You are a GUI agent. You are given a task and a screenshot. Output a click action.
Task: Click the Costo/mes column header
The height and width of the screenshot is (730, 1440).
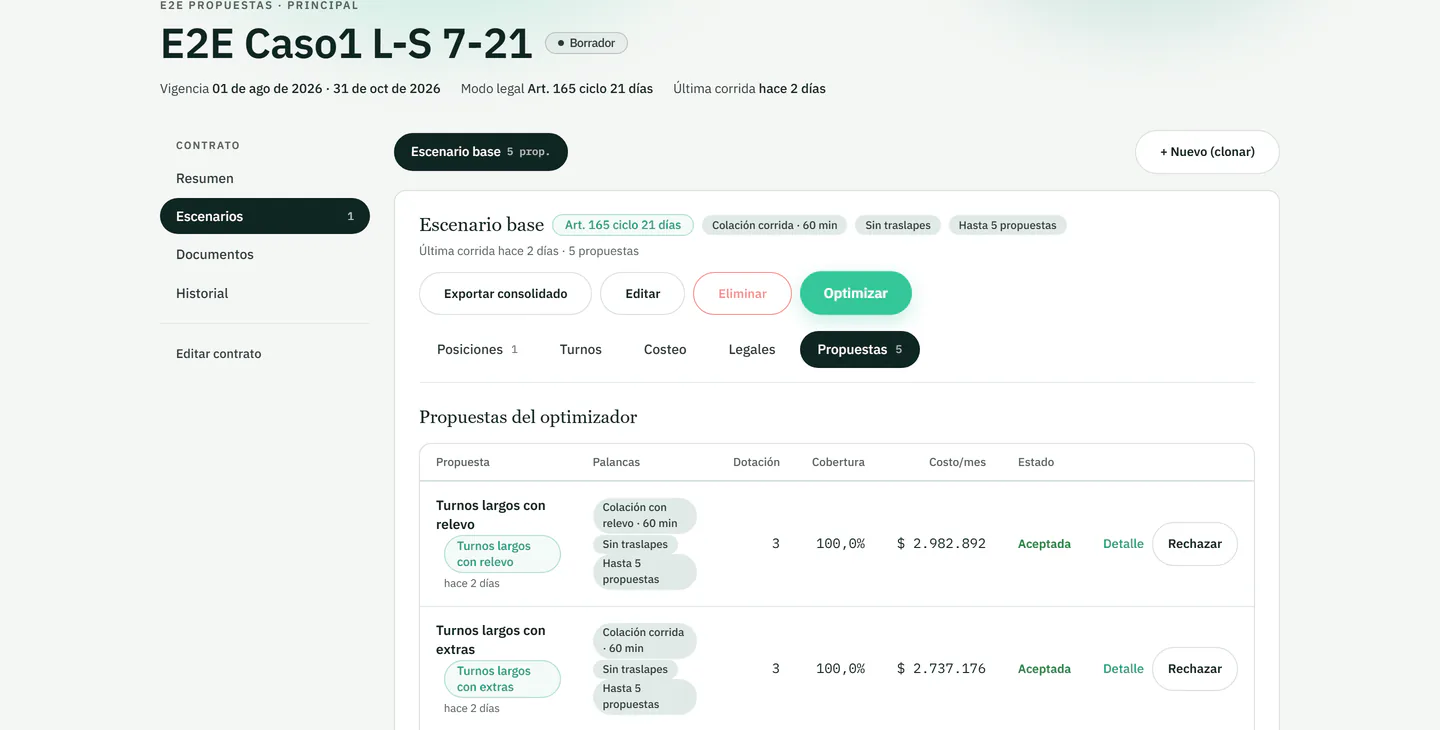957,462
